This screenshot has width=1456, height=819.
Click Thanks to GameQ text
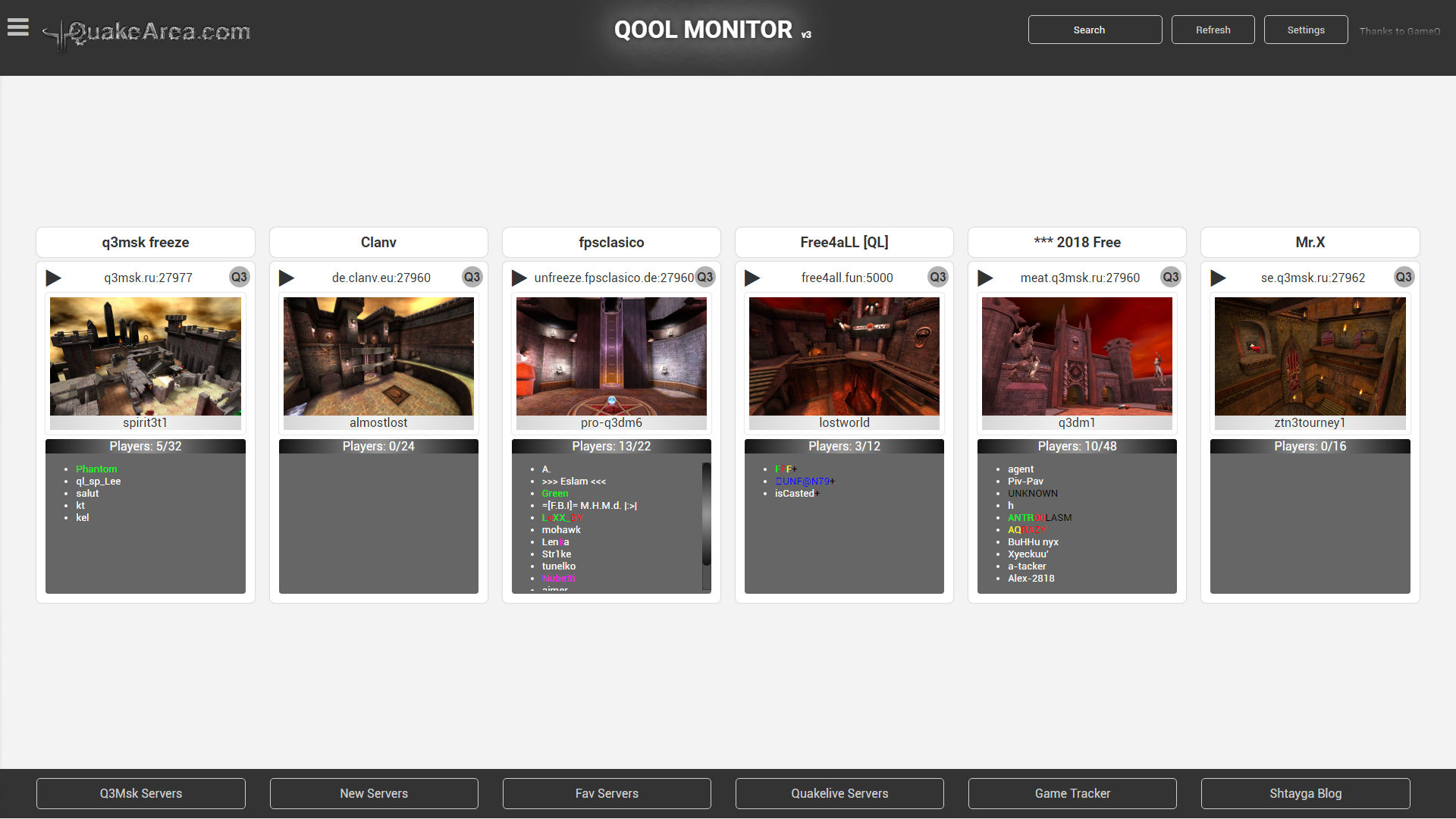pos(1399,31)
